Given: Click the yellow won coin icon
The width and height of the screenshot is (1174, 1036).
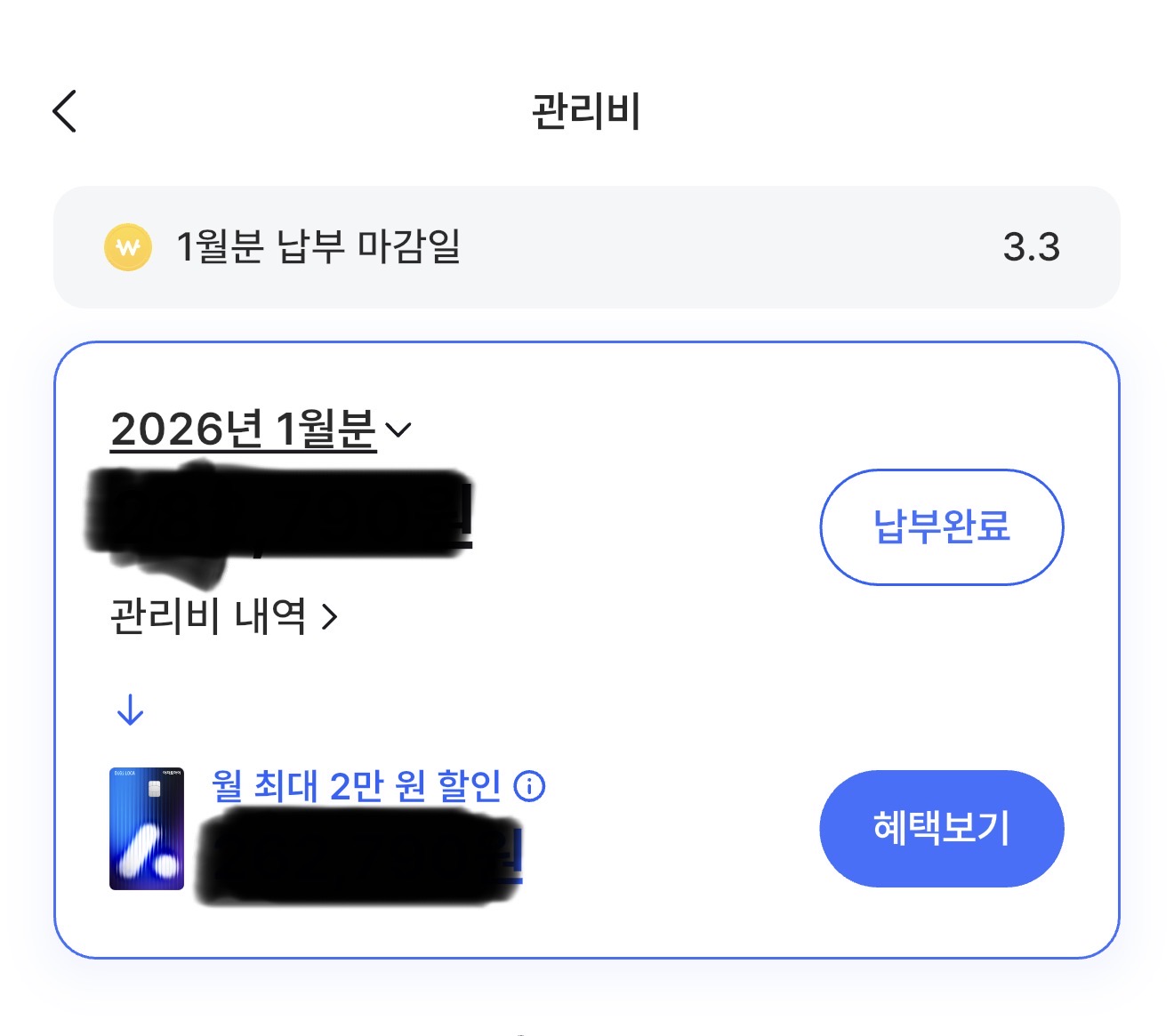Looking at the screenshot, I should point(128,247).
